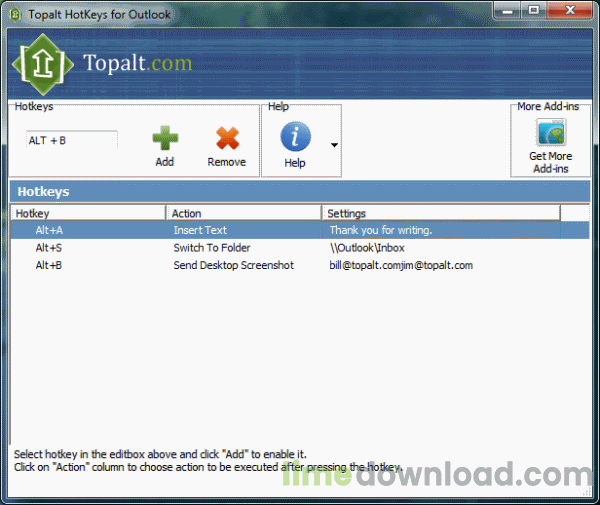Click the Get More Add-ins label

click(x=551, y=162)
